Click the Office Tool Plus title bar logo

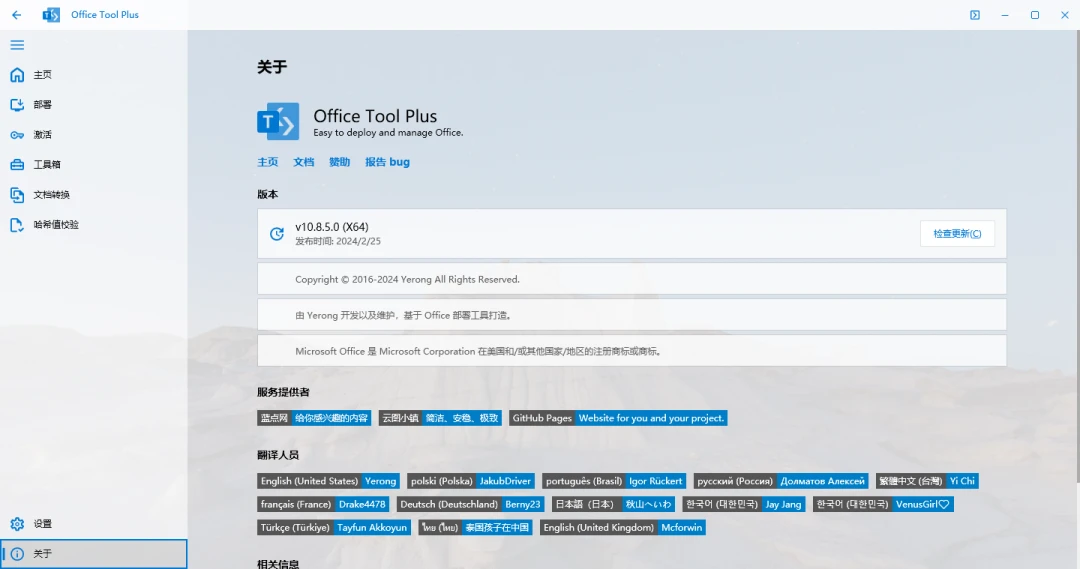pyautogui.click(x=51, y=14)
